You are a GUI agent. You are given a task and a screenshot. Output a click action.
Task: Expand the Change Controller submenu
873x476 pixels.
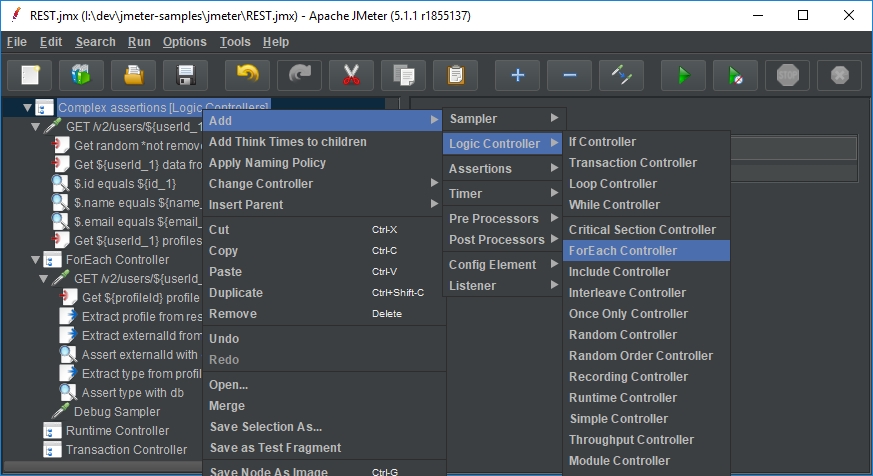(324, 184)
